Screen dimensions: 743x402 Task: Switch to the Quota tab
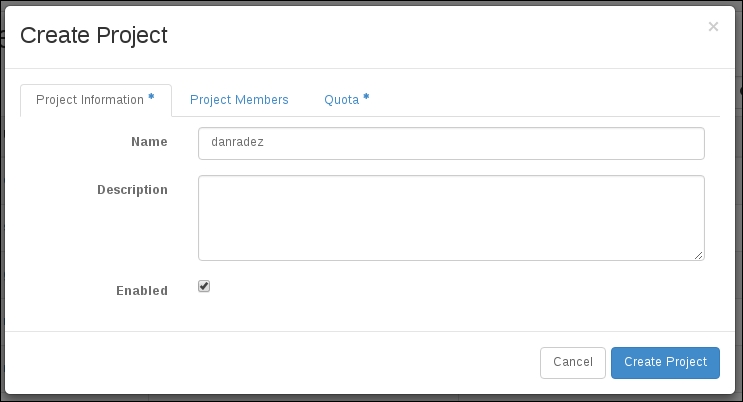tap(341, 100)
